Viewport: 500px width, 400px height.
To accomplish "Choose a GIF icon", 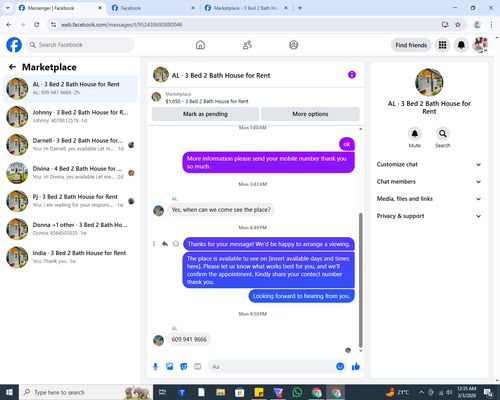I will [198, 367].
